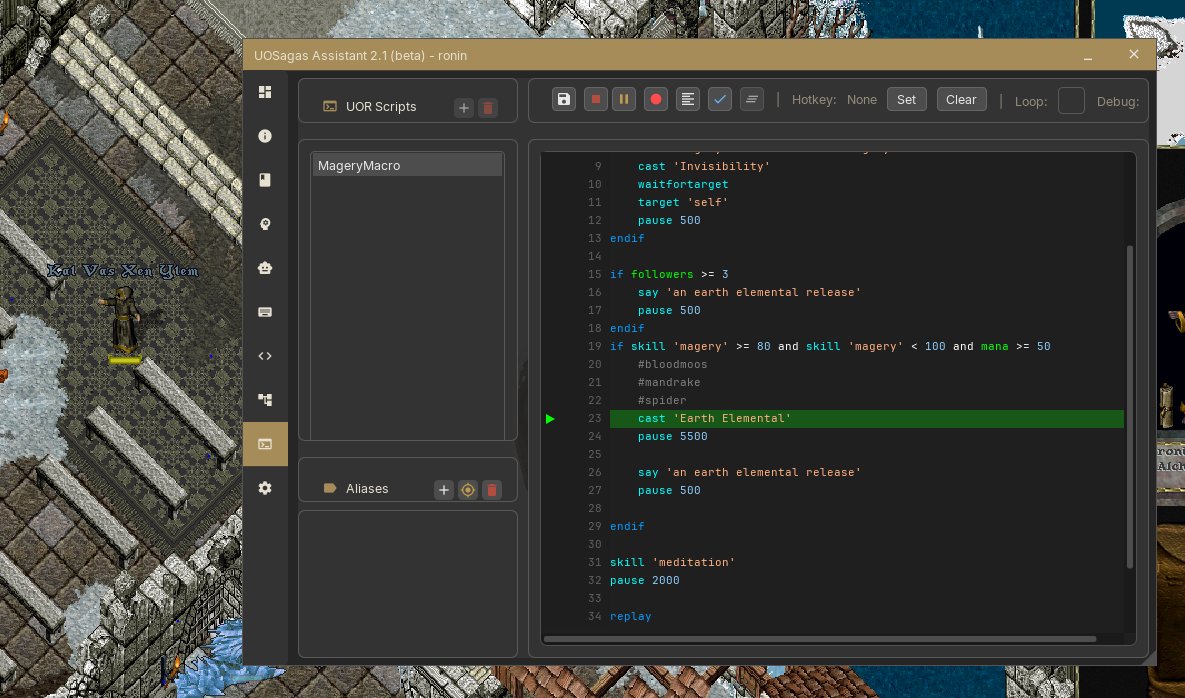Screen dimensions: 1185x698
Task: Click the robed character in game window
Action: 123,321
